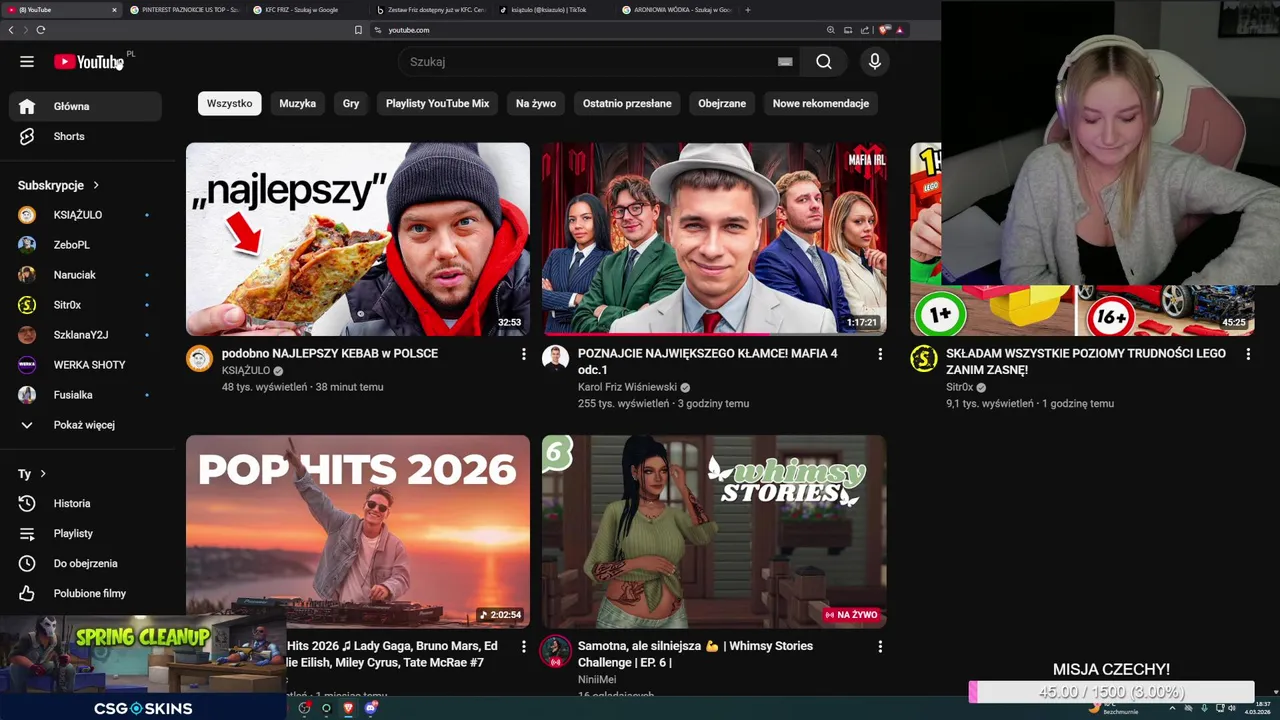The height and width of the screenshot is (720, 1280).
Task: Play the POP HITS 2026 thumbnail
Action: click(358, 531)
